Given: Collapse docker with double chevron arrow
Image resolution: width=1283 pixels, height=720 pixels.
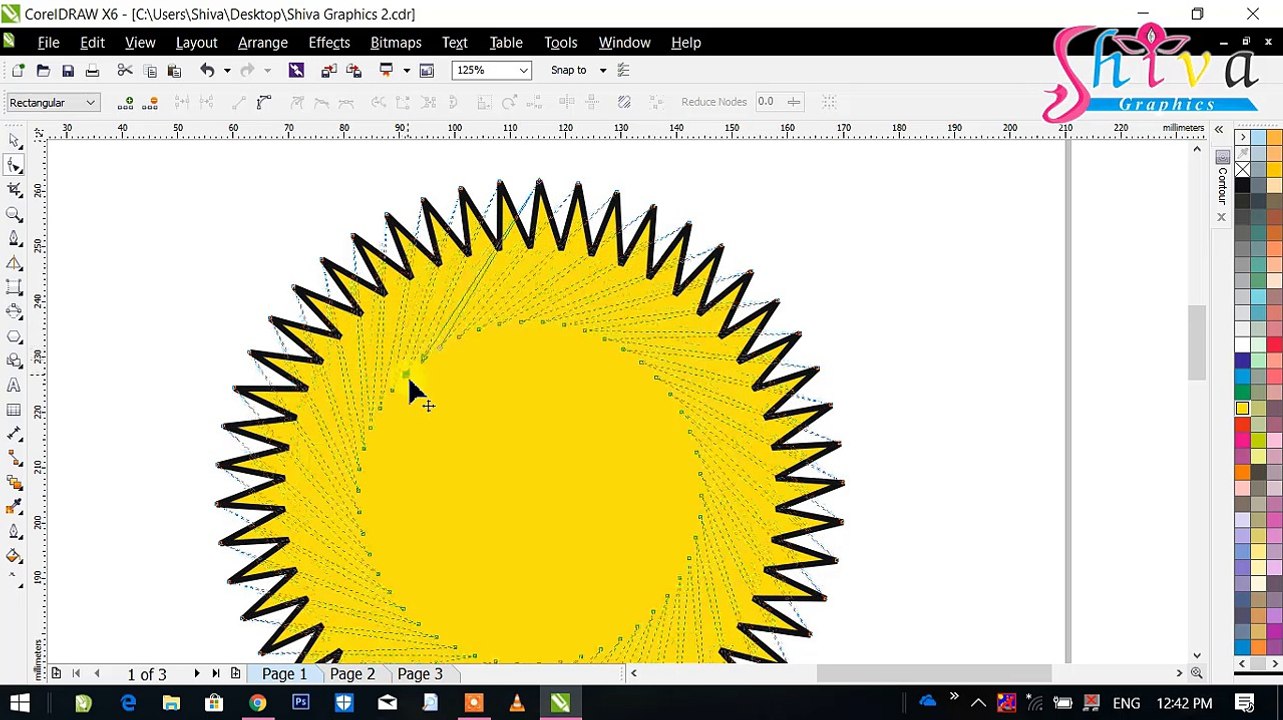Looking at the screenshot, I should click(x=1219, y=130).
